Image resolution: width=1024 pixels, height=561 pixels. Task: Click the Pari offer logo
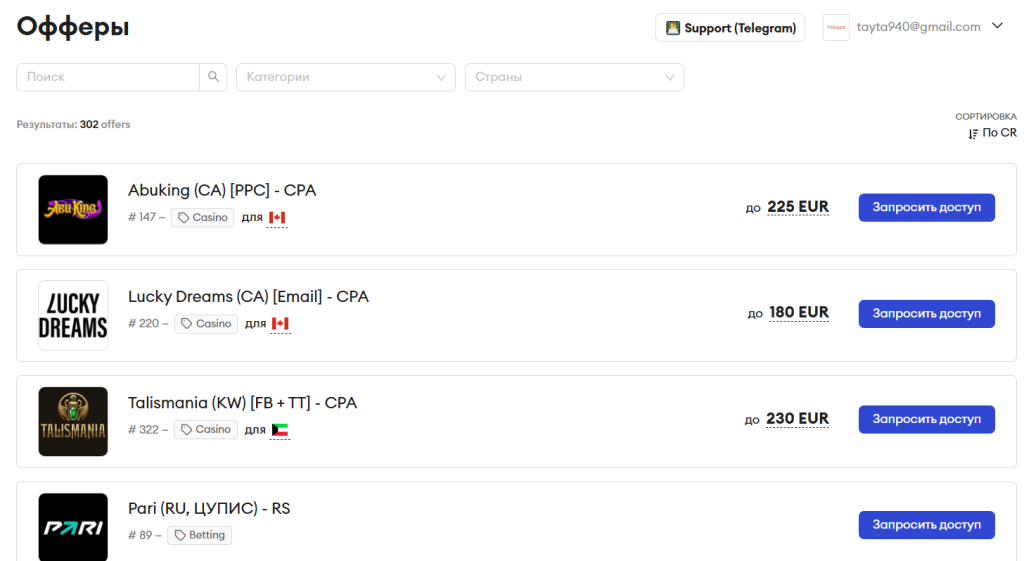(73, 526)
